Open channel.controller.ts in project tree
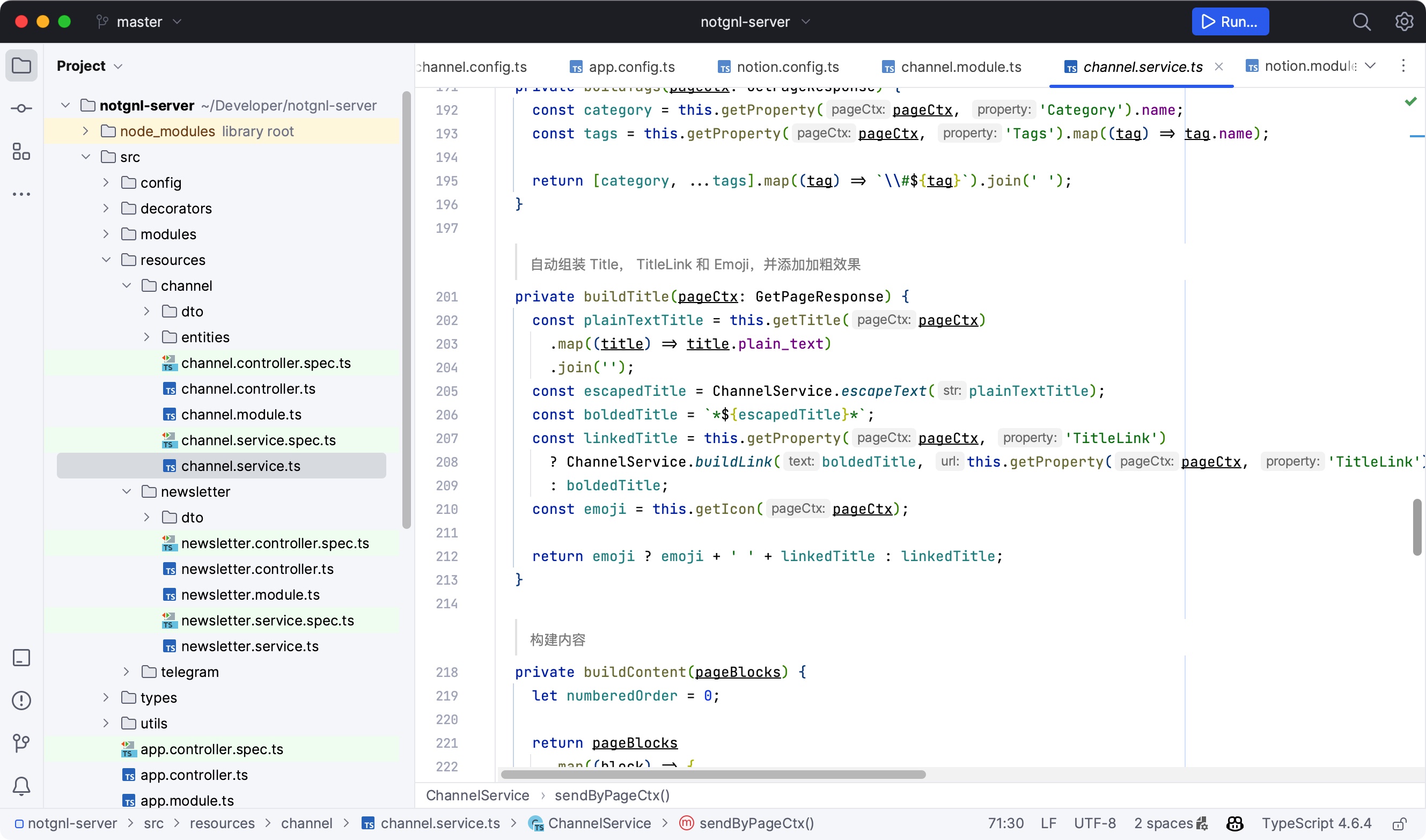The width and height of the screenshot is (1426, 840). [x=248, y=389]
